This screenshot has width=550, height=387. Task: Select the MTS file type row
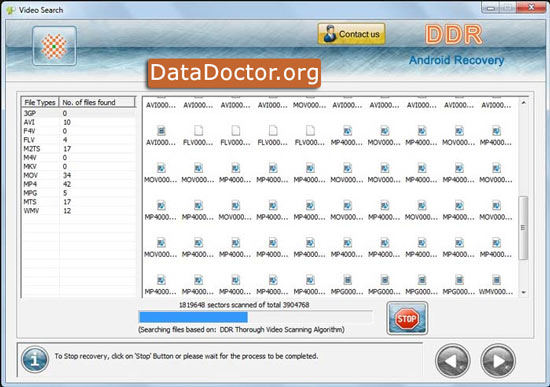point(79,202)
